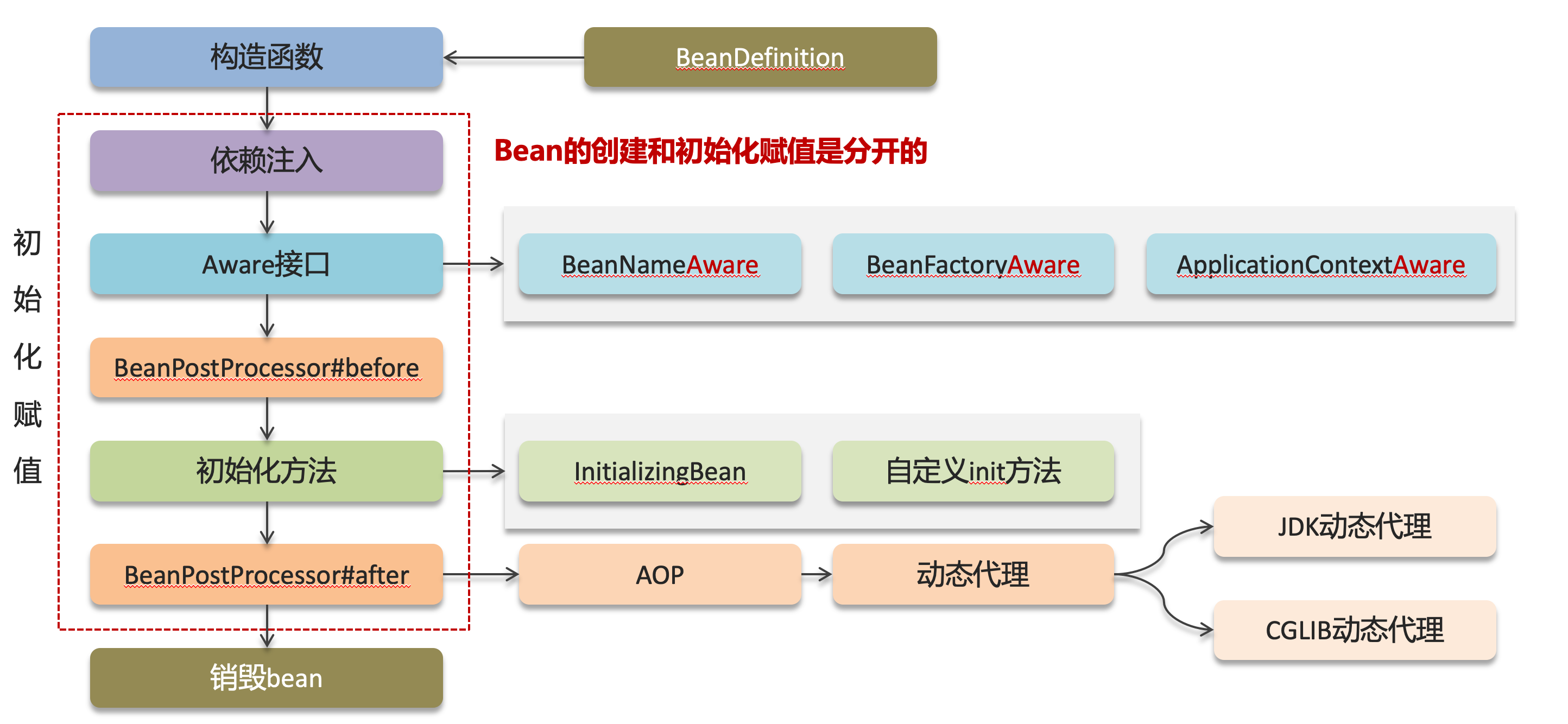Click the 构造函数 box
This screenshot has height=724, width=1568.
pos(266,57)
